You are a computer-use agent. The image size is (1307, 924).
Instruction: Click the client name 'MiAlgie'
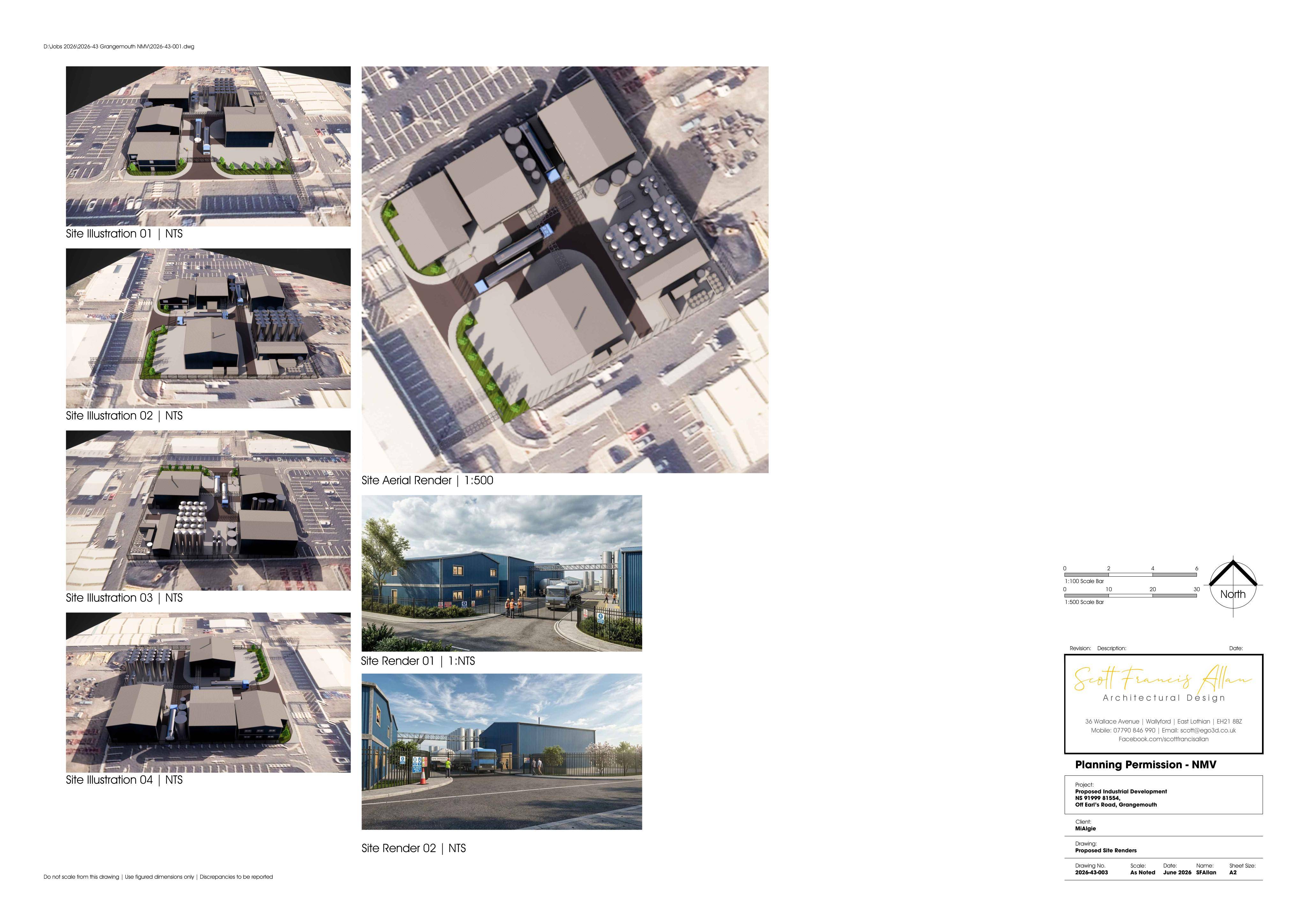tap(1085, 828)
